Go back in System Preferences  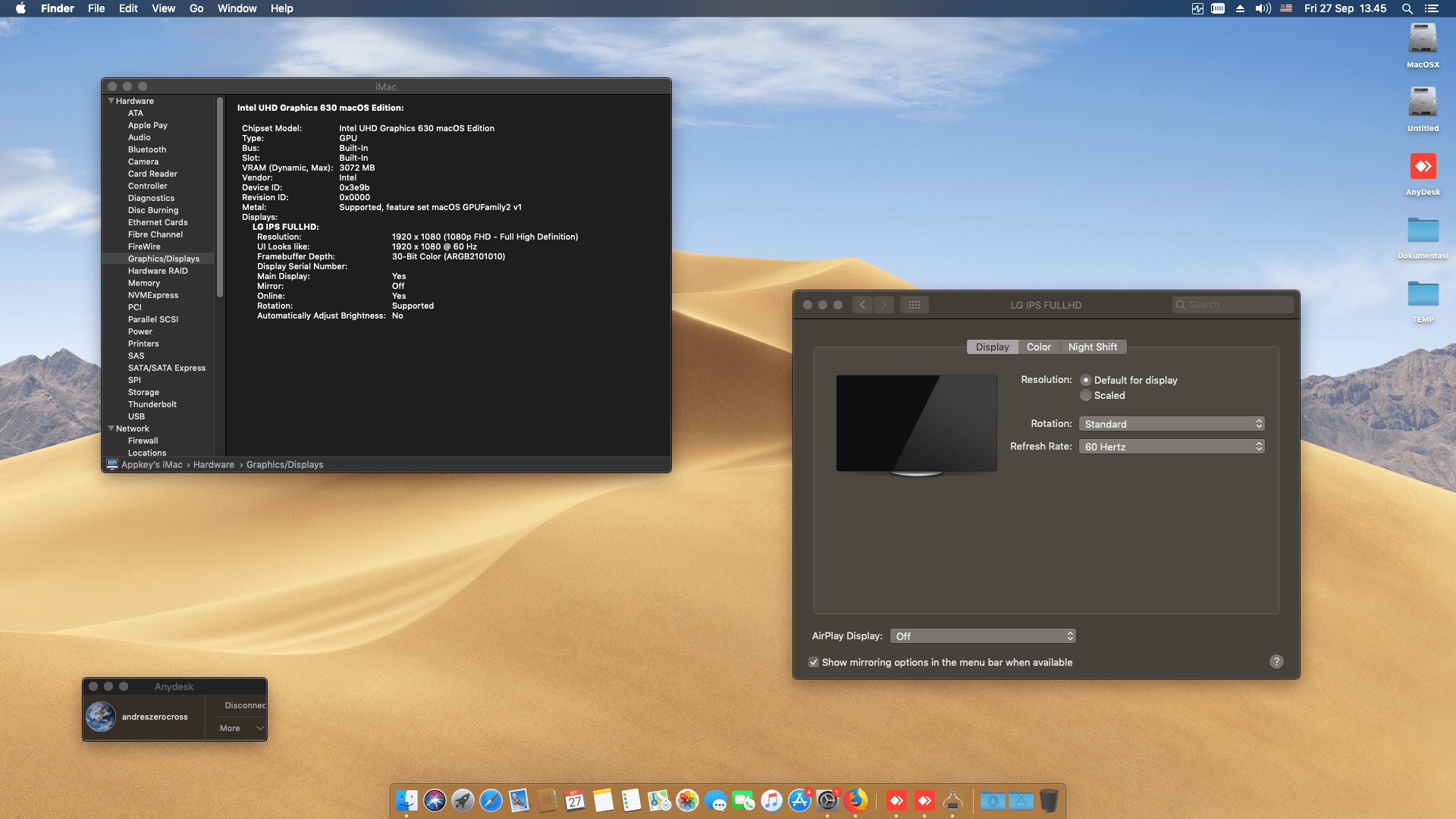862,305
